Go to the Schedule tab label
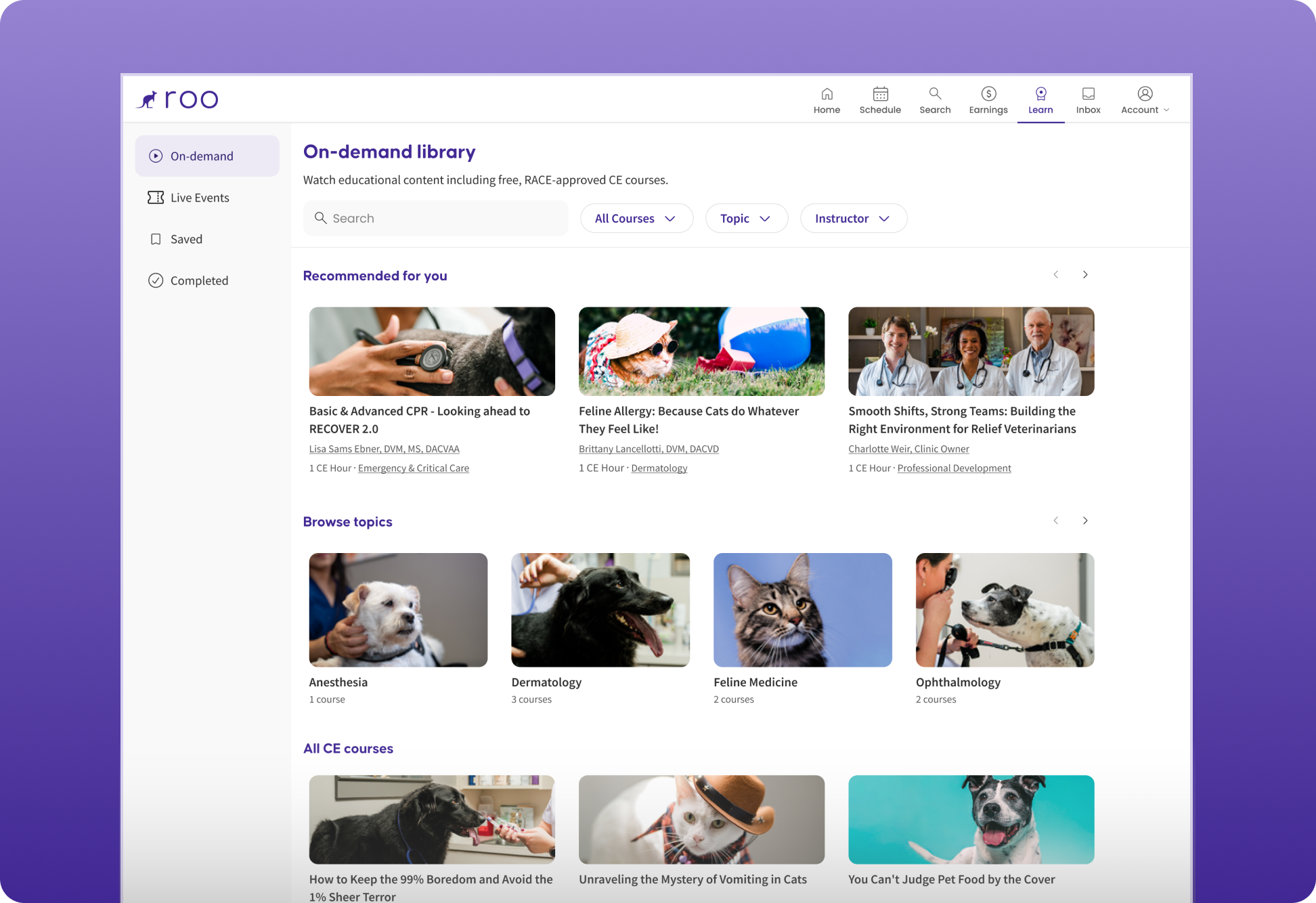Viewport: 1316px width, 903px height. pos(880,110)
